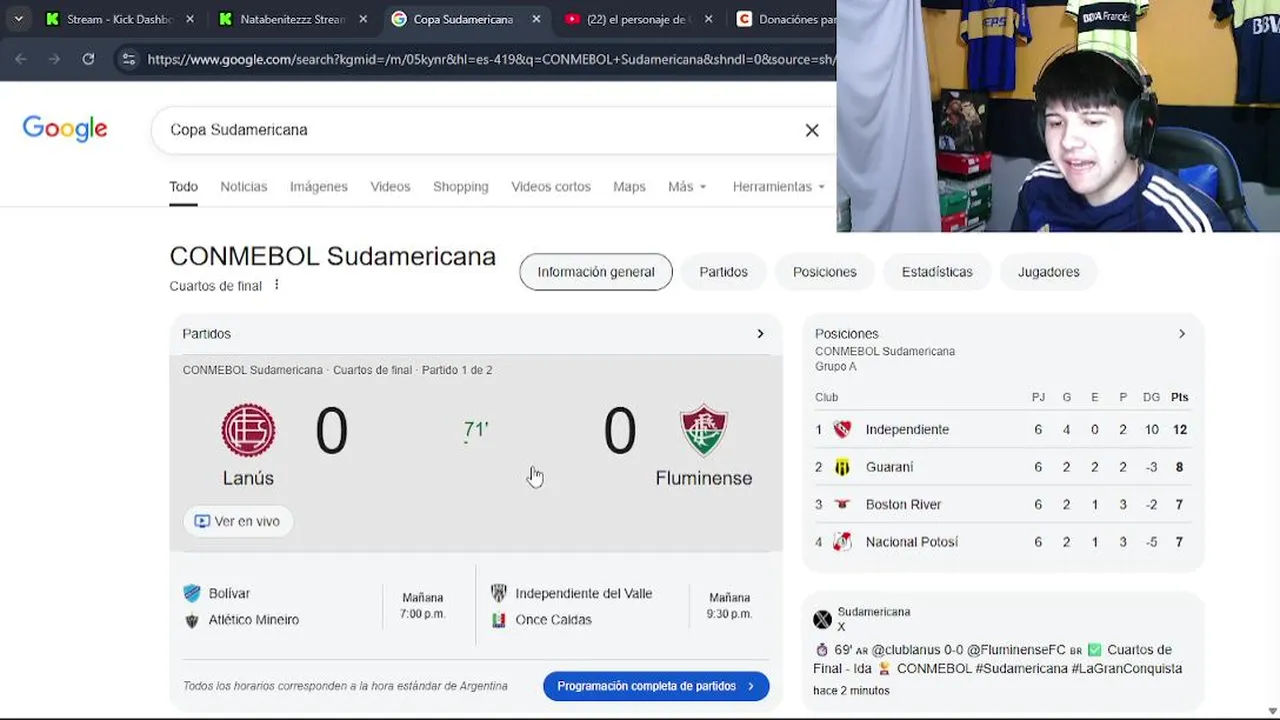The width and height of the screenshot is (1280, 720).
Task: Clear the search box with X icon
Action: click(x=812, y=130)
